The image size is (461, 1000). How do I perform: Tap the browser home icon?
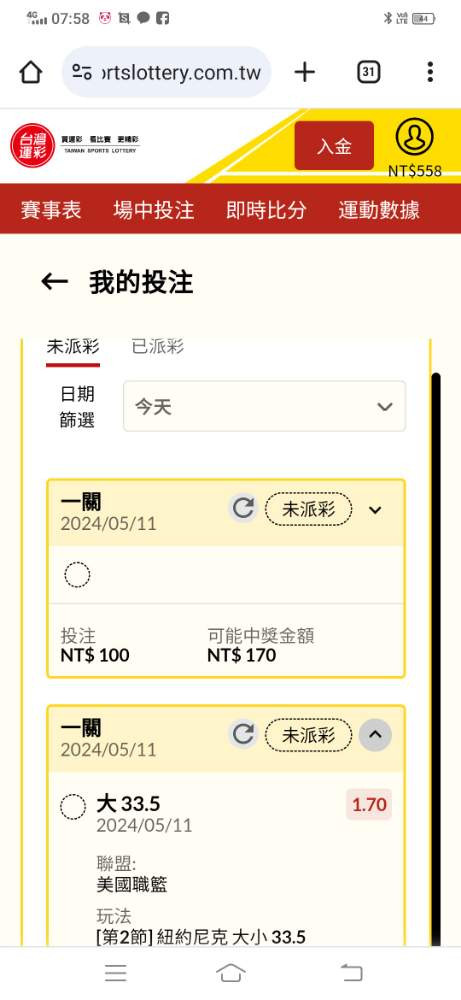(31, 73)
